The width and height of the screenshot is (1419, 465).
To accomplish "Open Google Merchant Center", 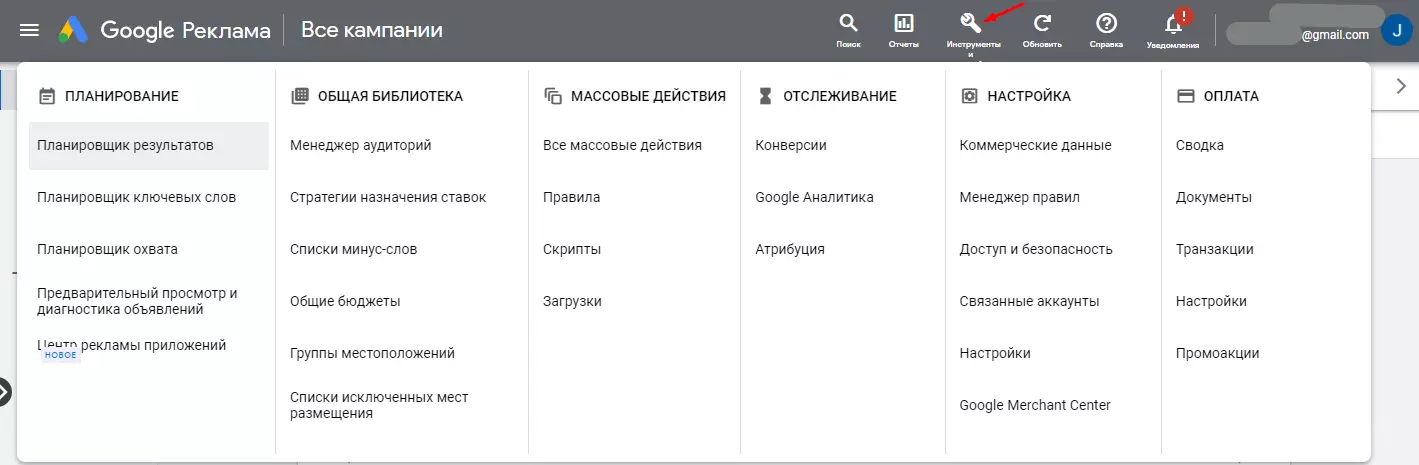I will pos(1035,405).
